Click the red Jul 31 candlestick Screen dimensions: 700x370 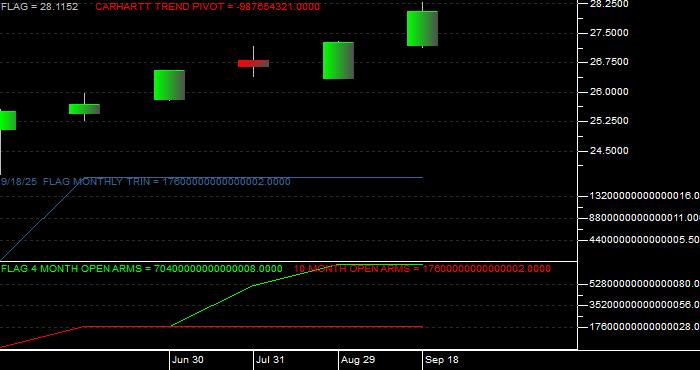pos(253,63)
